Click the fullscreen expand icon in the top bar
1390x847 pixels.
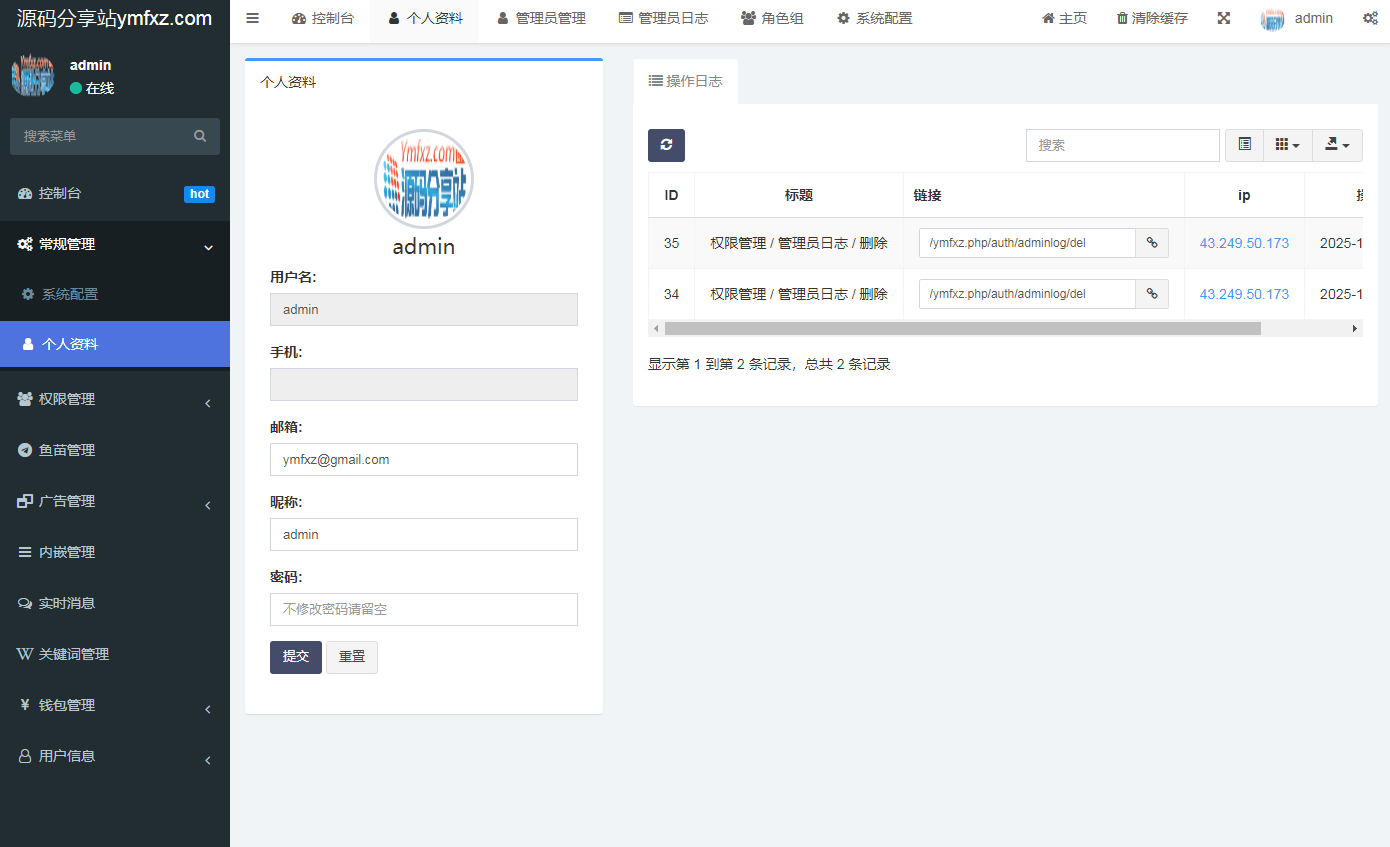(1223, 18)
